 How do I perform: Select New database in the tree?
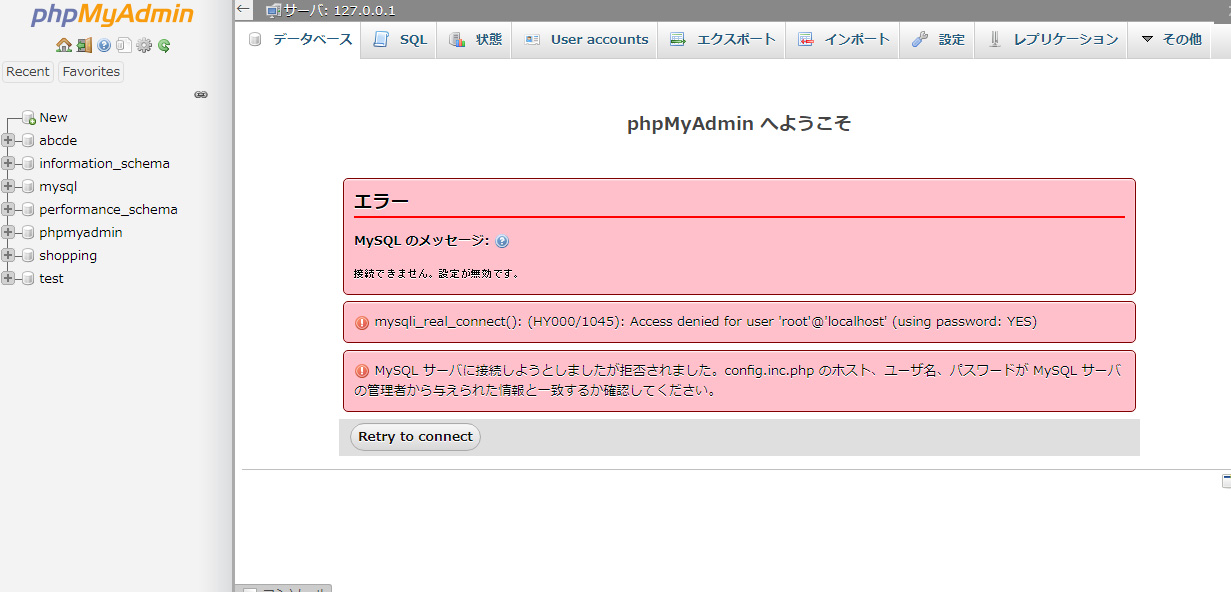pyautogui.click(x=53, y=117)
